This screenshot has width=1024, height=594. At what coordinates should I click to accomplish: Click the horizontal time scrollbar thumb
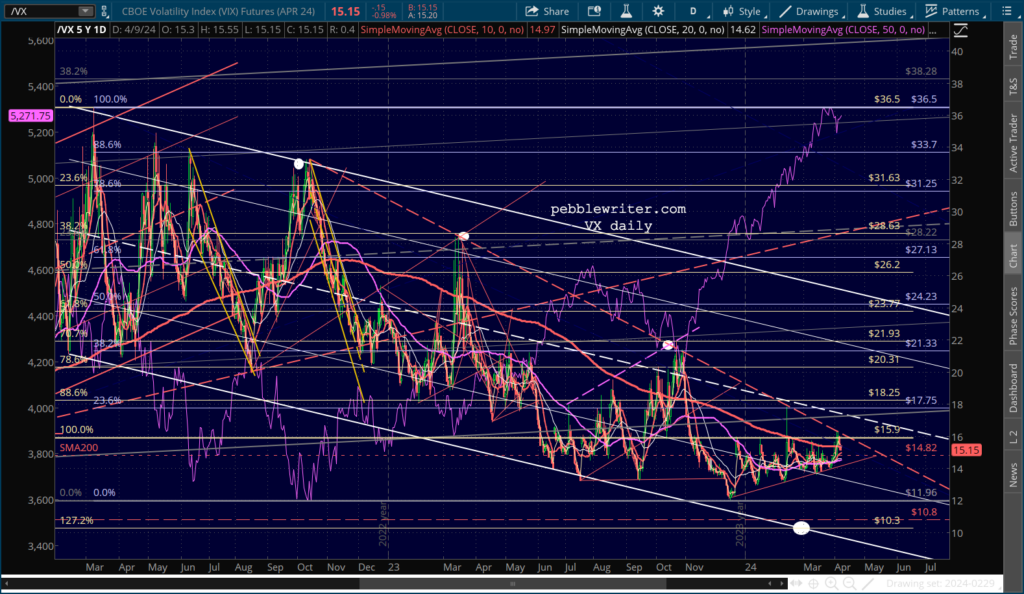coord(513,584)
